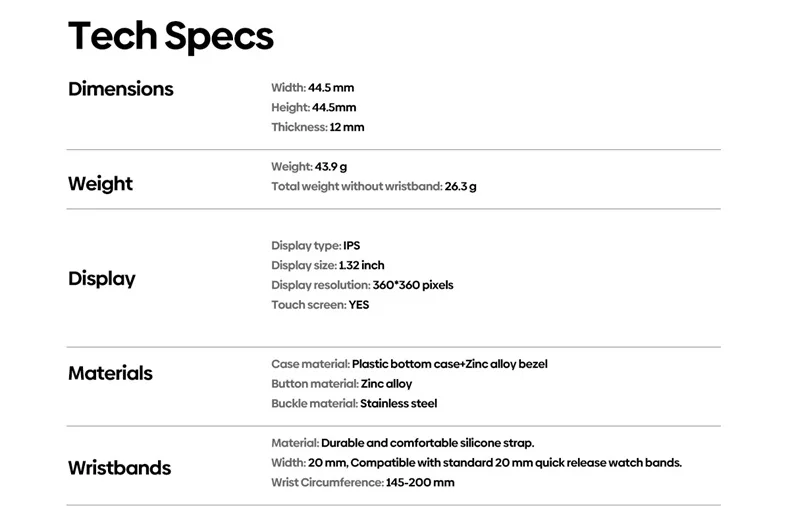Click the Height 44.5mm spec line
The height and width of the screenshot is (506, 790).
click(313, 108)
